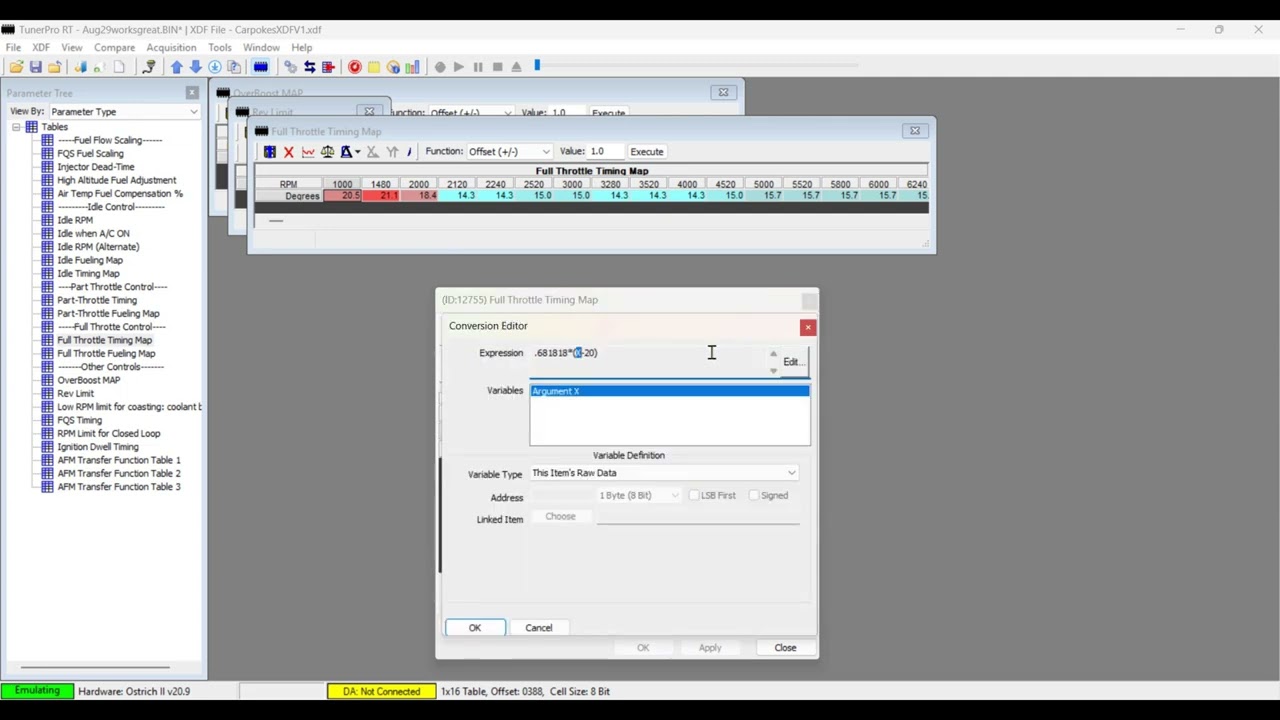Open the font A icon dropdown arrow
This screenshot has height=720, width=1280.
point(357,152)
